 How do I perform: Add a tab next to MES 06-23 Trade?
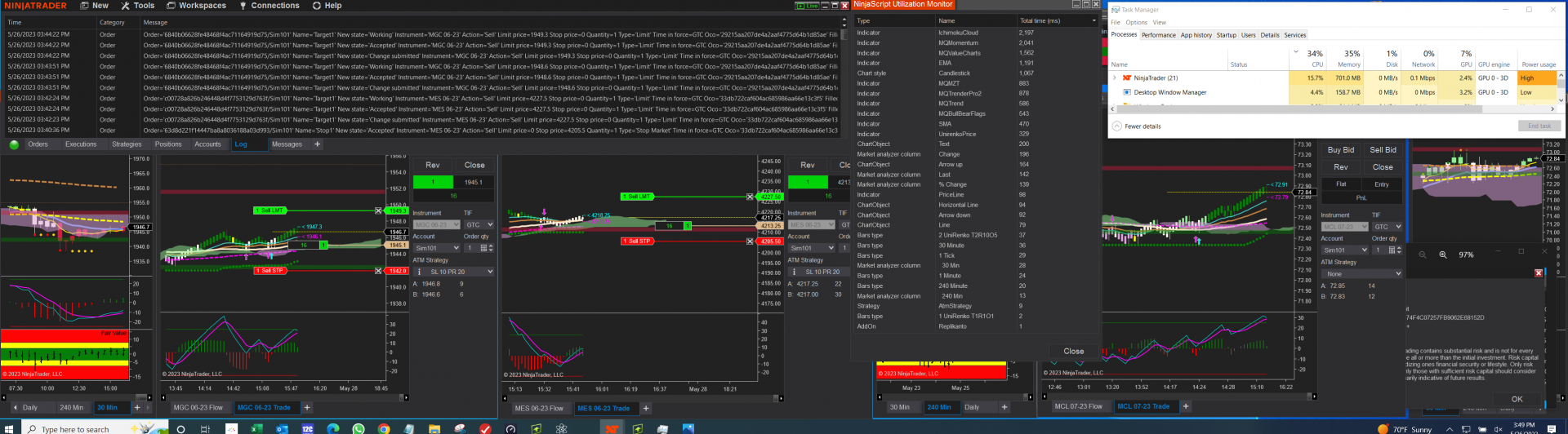tap(646, 408)
